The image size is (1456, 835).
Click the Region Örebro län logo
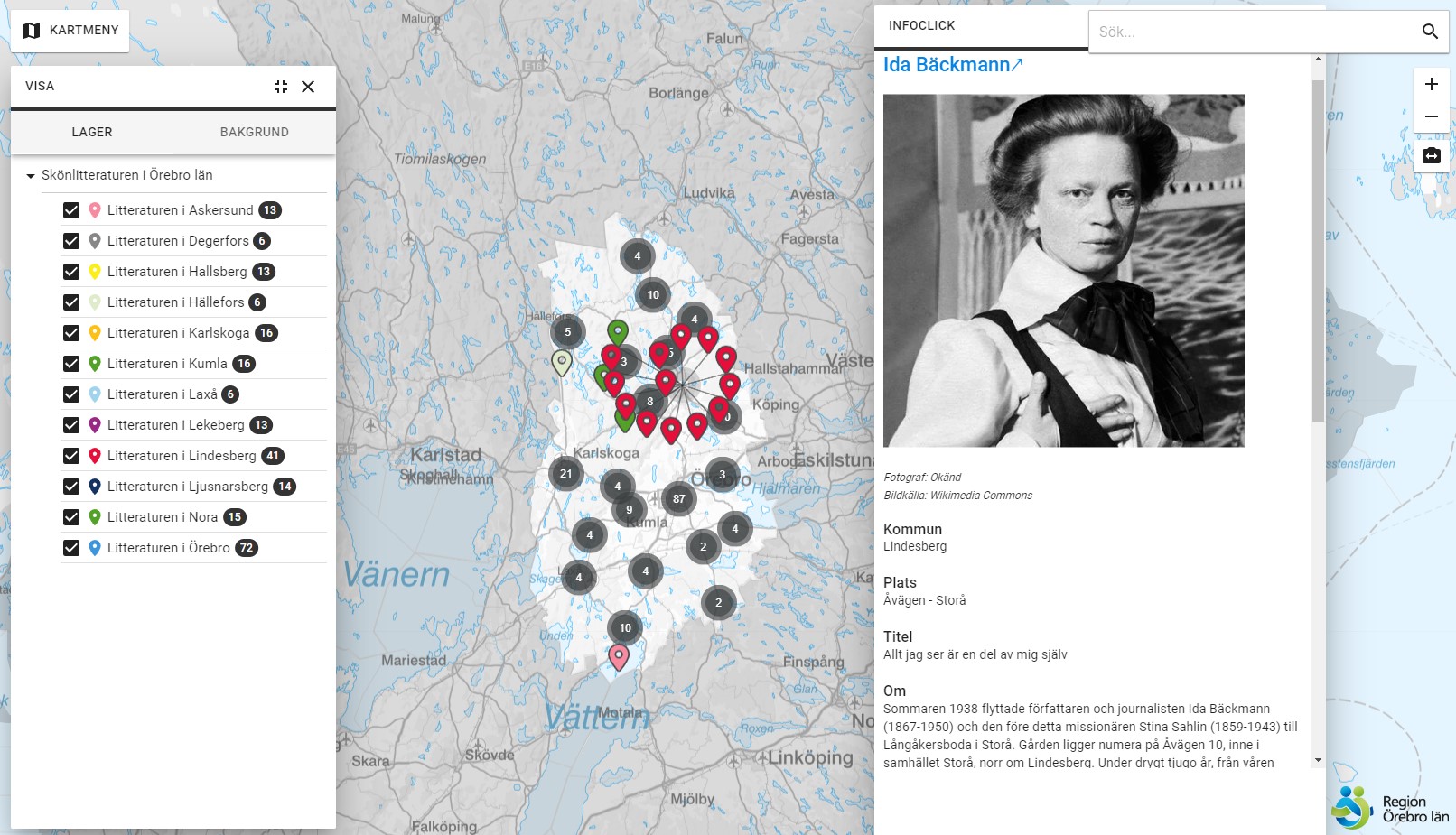click(1390, 806)
